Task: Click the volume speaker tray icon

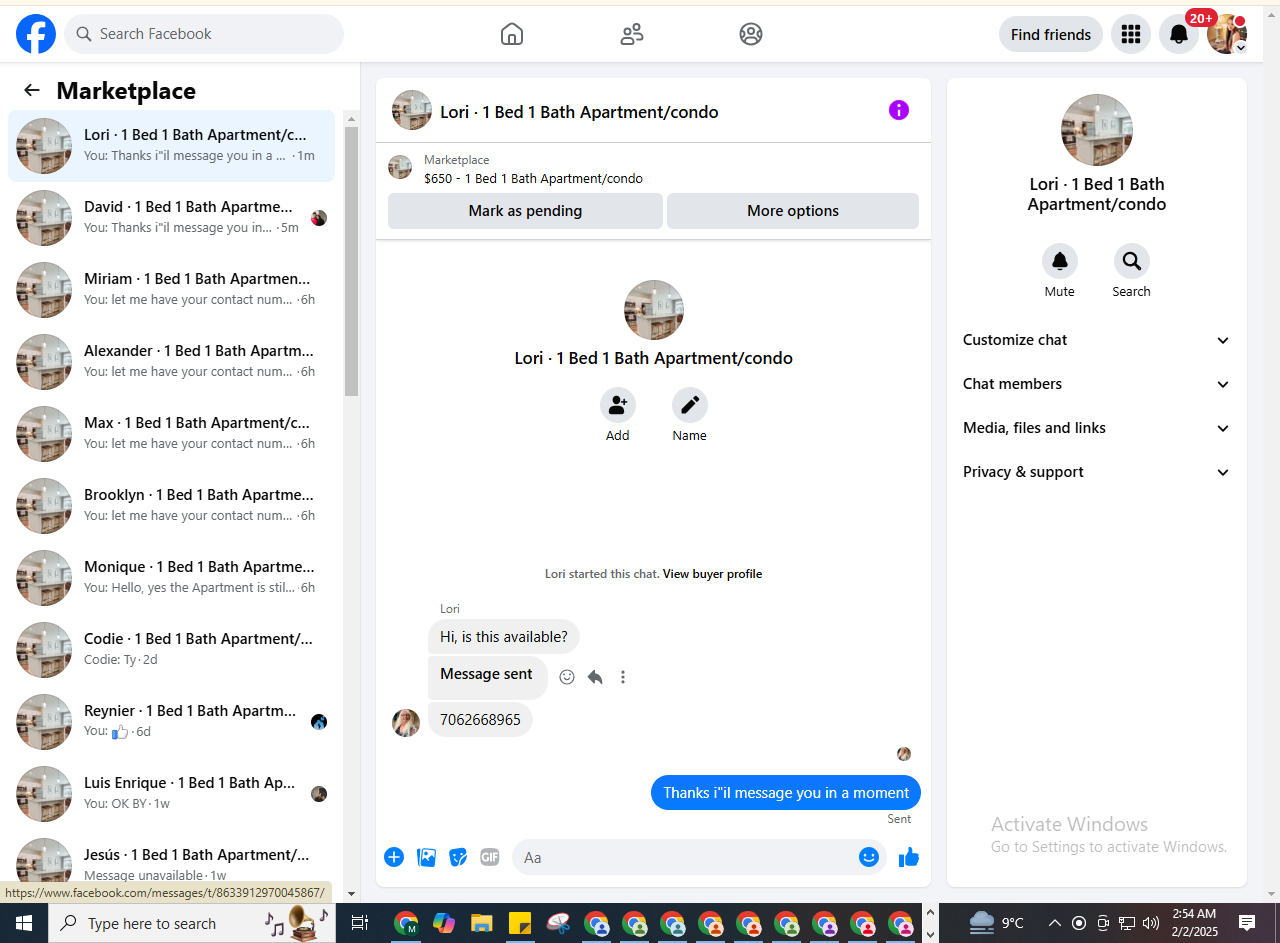Action: [x=1151, y=923]
